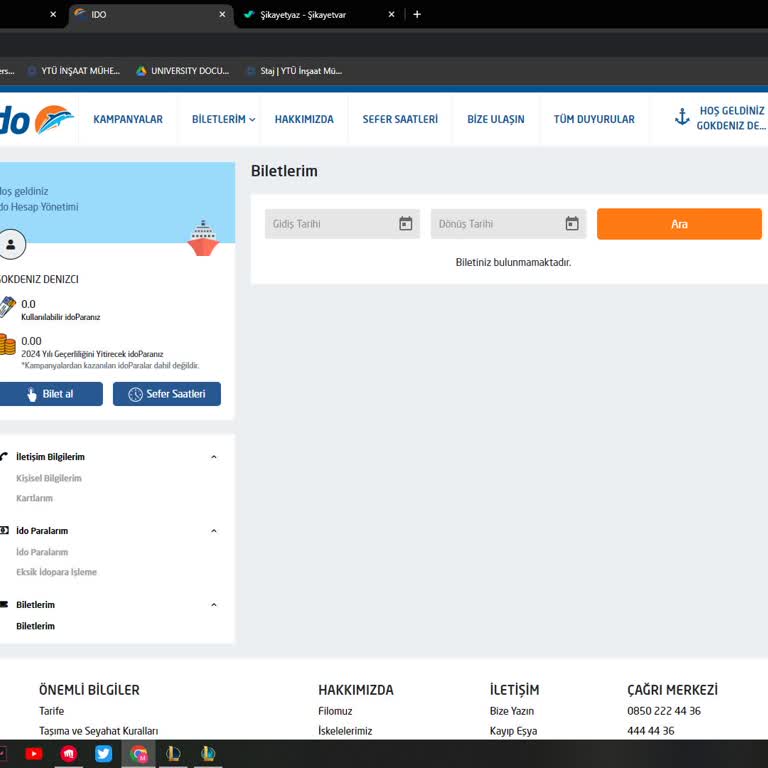Open the UNIVERSITY DOCU... bookmark
This screenshot has height=768, width=768.
[x=183, y=71]
